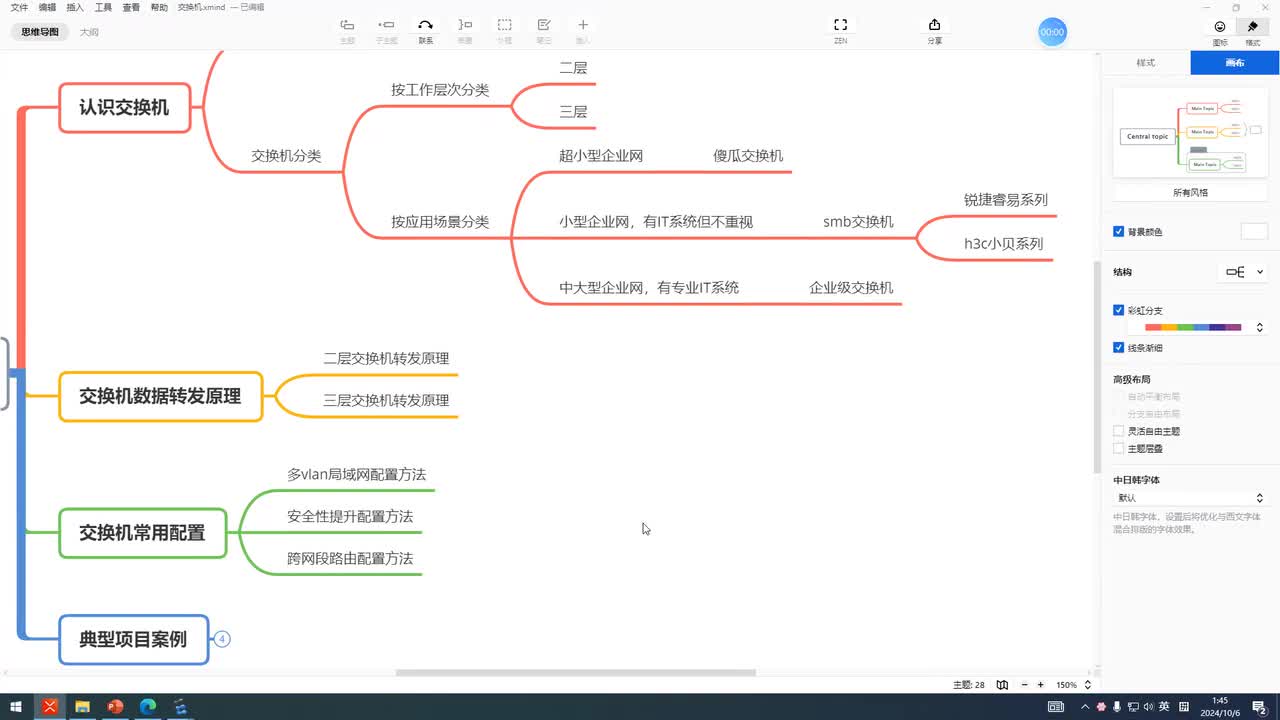Open the Structure (结构) dropdown
The image size is (1280, 720).
click(x=1245, y=272)
